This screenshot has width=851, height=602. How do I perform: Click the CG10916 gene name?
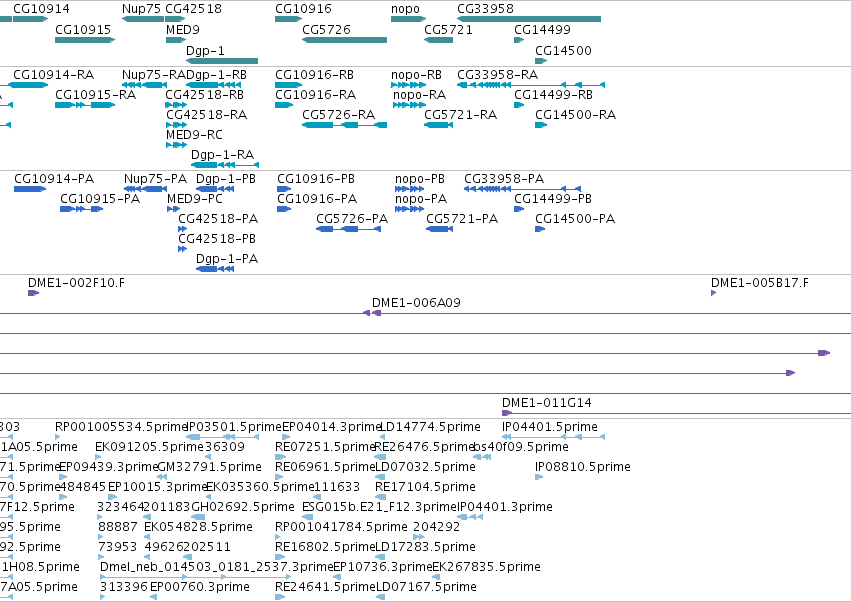tap(303, 9)
